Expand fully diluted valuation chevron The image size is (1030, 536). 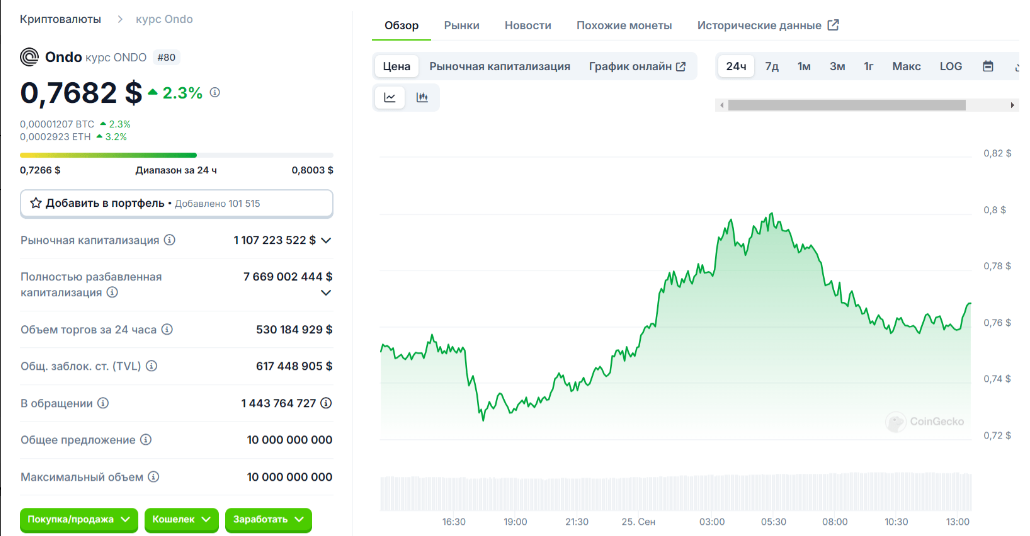click(x=326, y=292)
